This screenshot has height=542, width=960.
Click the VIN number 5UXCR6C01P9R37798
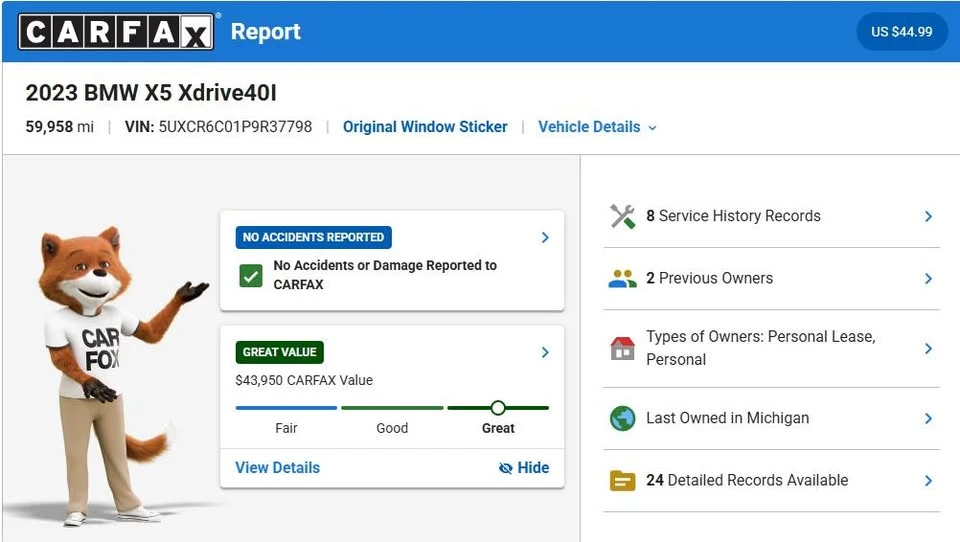pyautogui.click(x=235, y=127)
